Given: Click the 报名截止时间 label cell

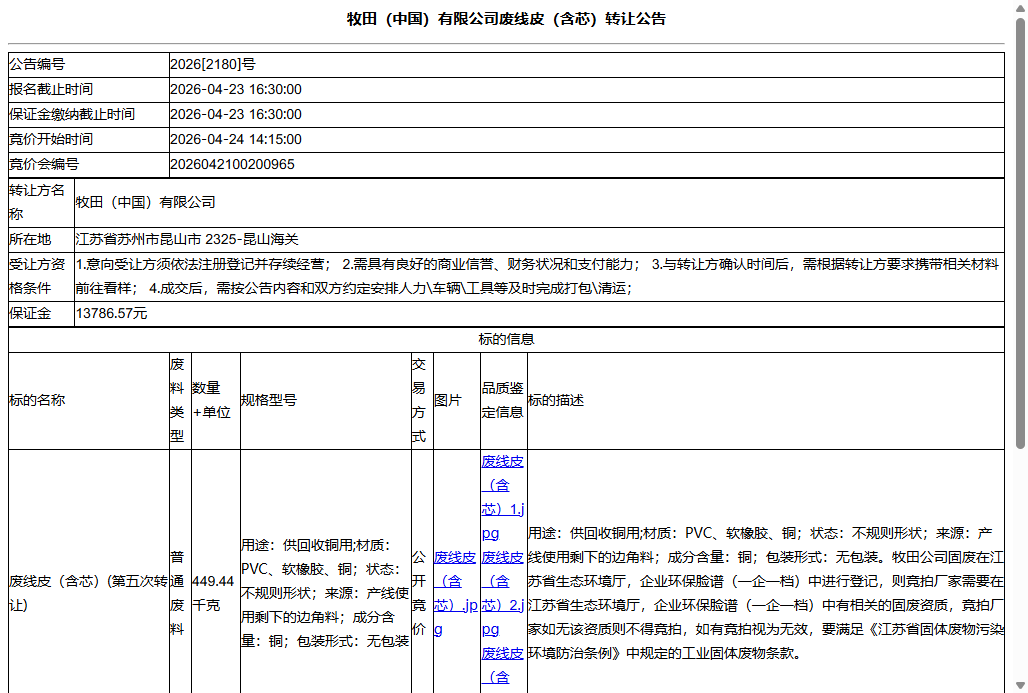Looking at the screenshot, I should point(89,89).
